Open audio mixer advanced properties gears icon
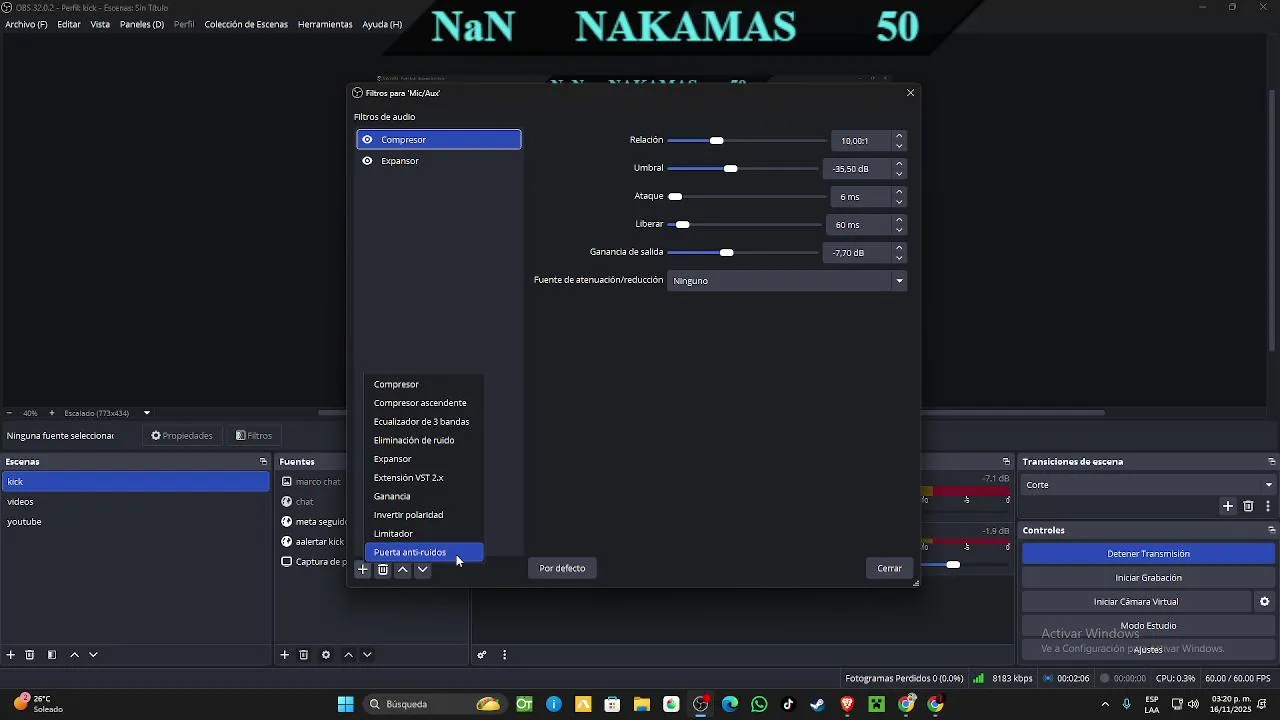 [482, 655]
